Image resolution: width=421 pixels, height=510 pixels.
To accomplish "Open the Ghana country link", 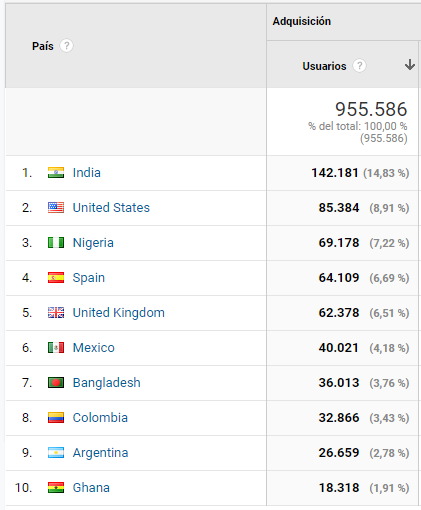I will point(91,488).
